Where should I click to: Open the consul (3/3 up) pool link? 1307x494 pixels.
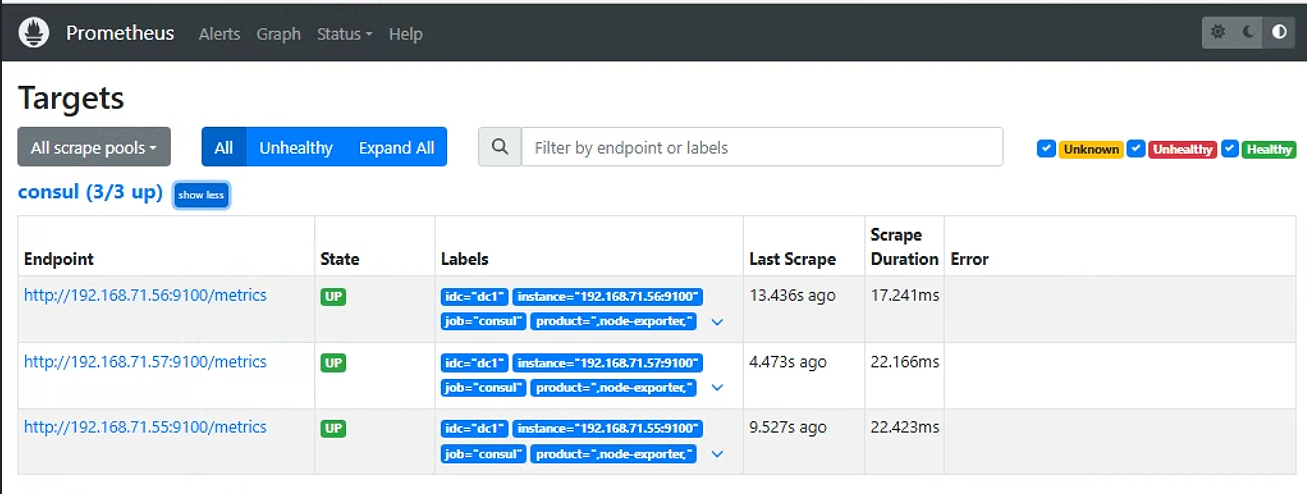(x=90, y=192)
